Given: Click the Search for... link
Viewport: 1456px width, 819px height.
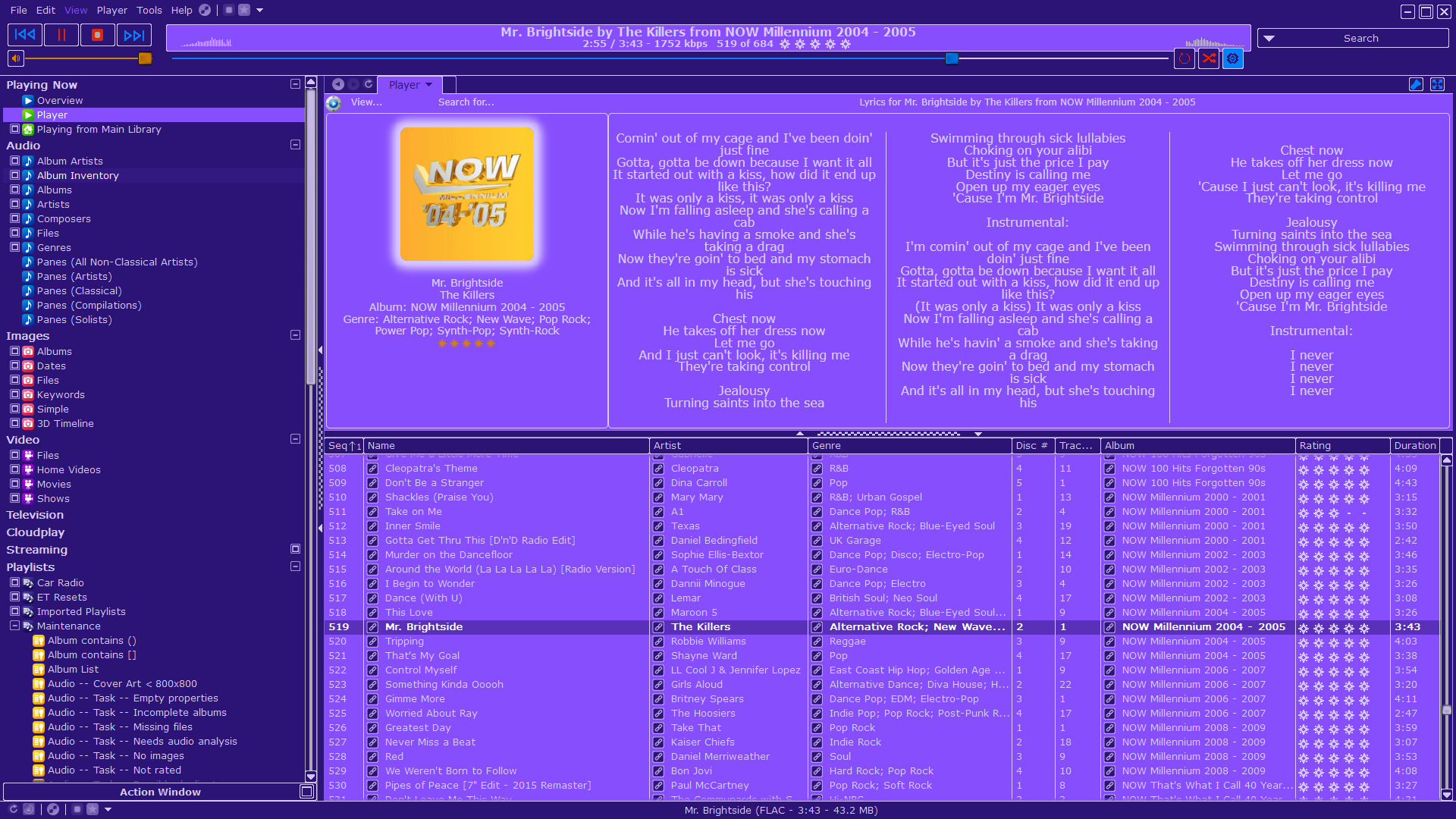Looking at the screenshot, I should (466, 102).
